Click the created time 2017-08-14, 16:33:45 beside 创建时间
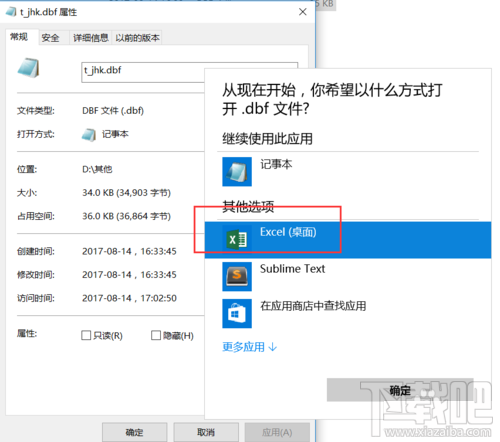Screen dimensions: 500x442 129,251
